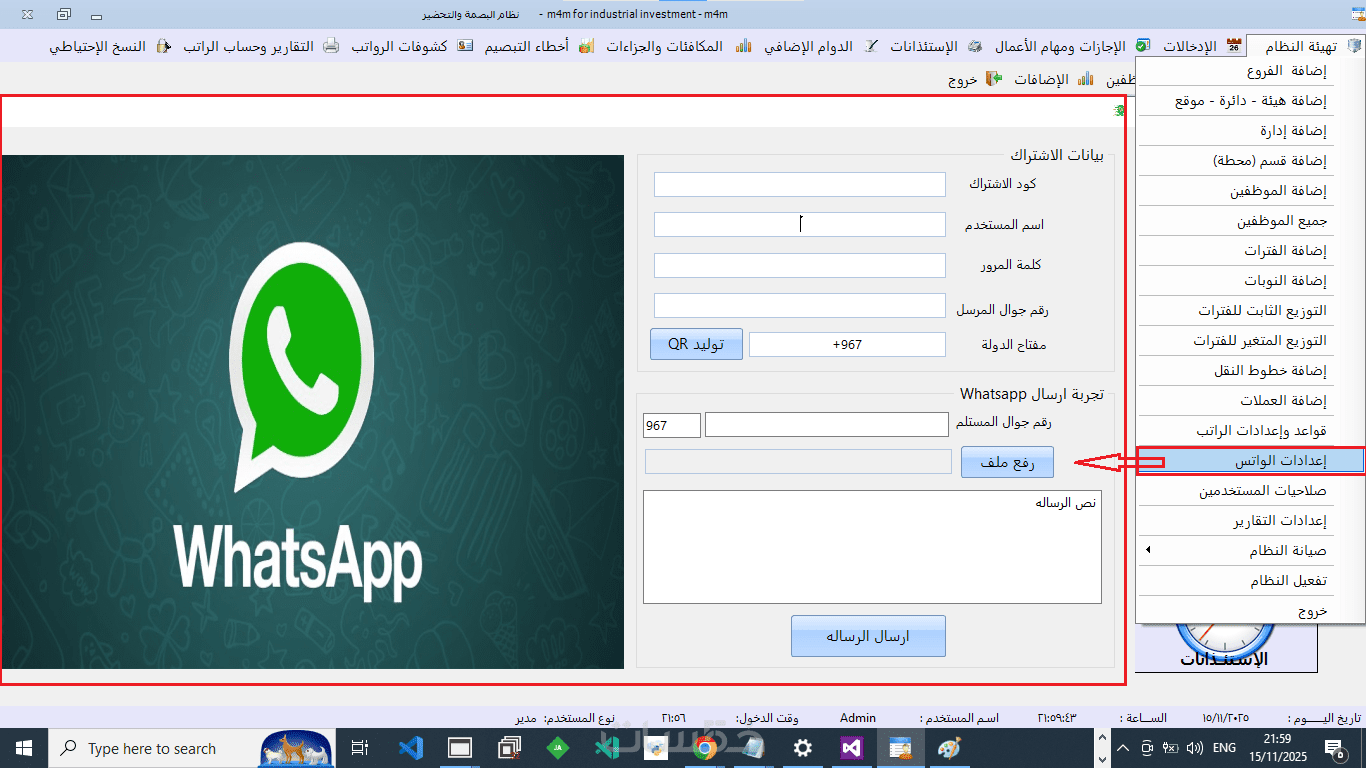Image resolution: width=1366 pixels, height=768 pixels.
Task: Select the highlighted إعدادات الواتس entry
Action: pyautogui.click(x=1250, y=461)
